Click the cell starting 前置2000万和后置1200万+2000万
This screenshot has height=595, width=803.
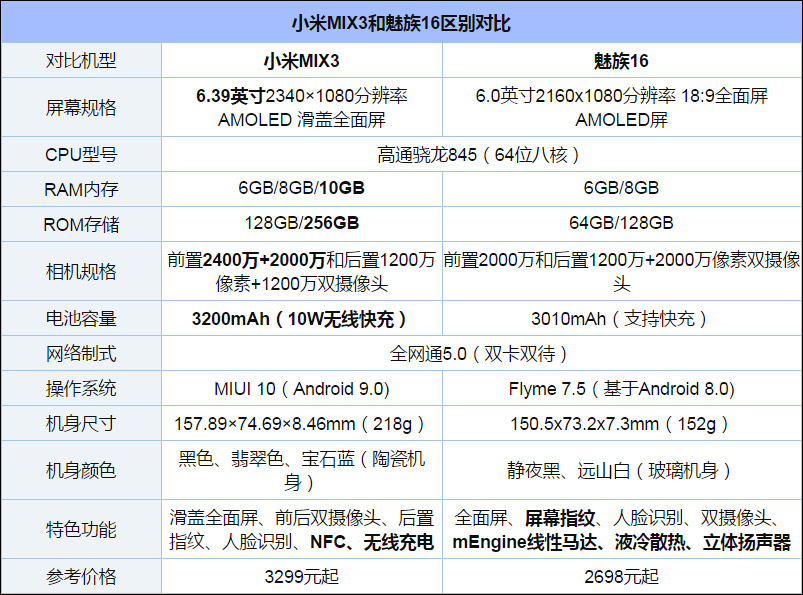tap(622, 271)
